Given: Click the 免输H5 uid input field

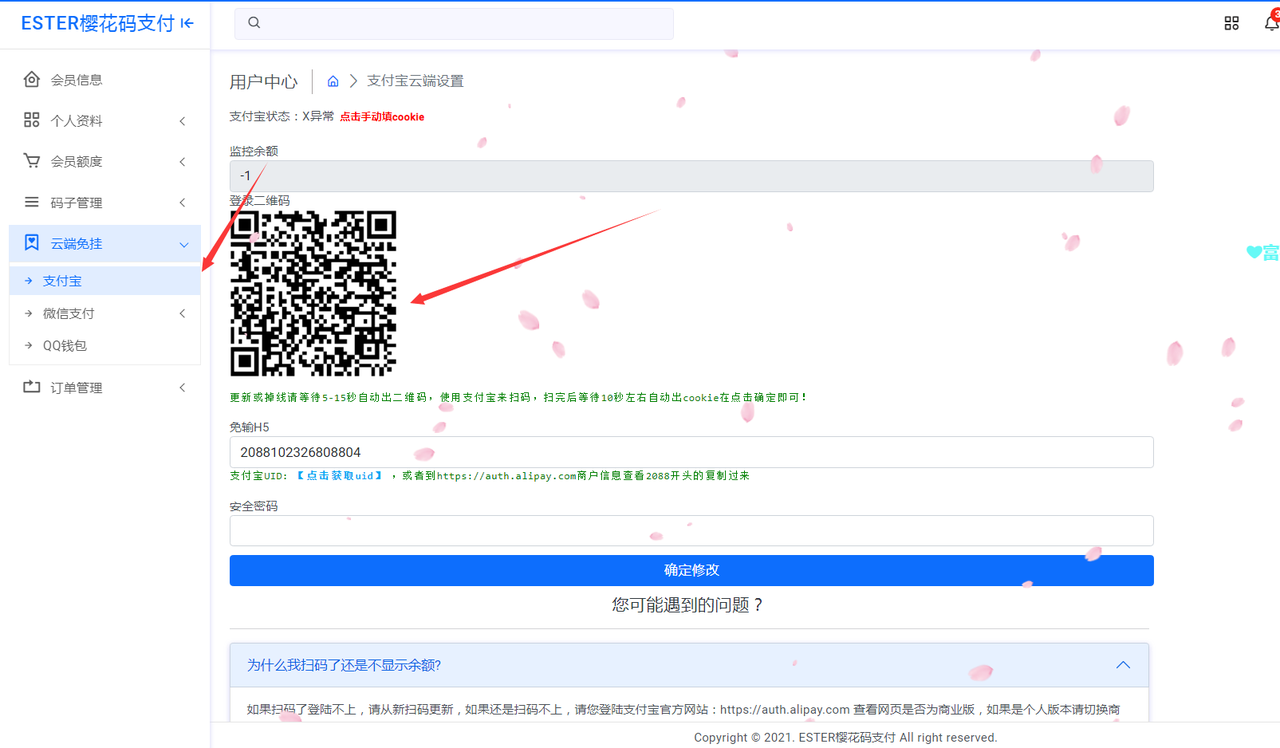Looking at the screenshot, I should [692, 452].
